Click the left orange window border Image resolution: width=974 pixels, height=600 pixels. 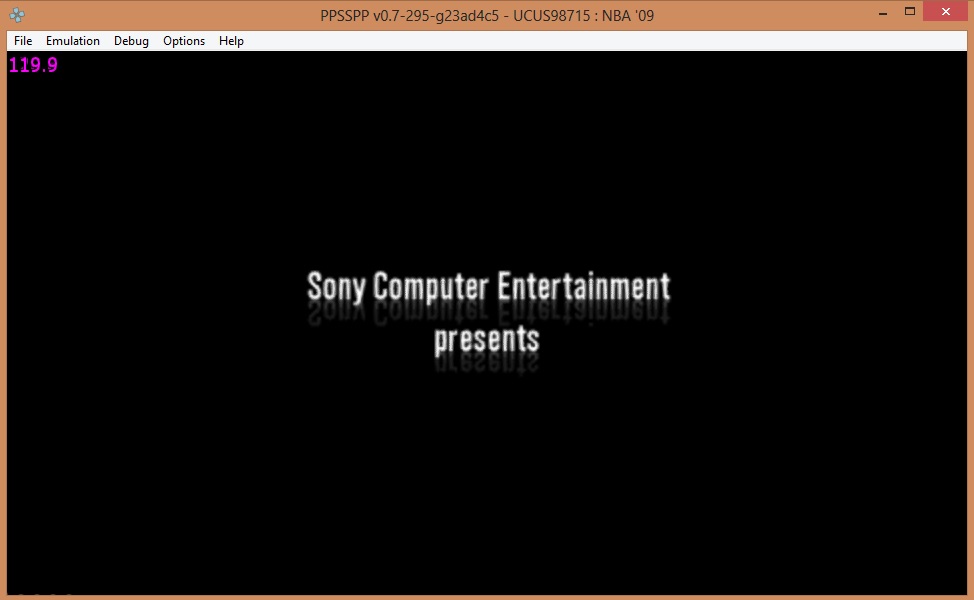tap(3, 300)
